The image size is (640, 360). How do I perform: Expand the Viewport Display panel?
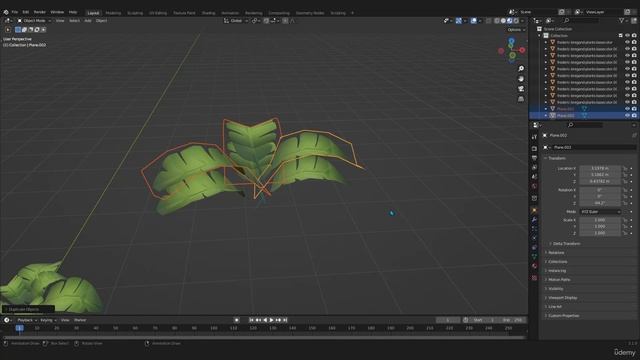point(562,298)
